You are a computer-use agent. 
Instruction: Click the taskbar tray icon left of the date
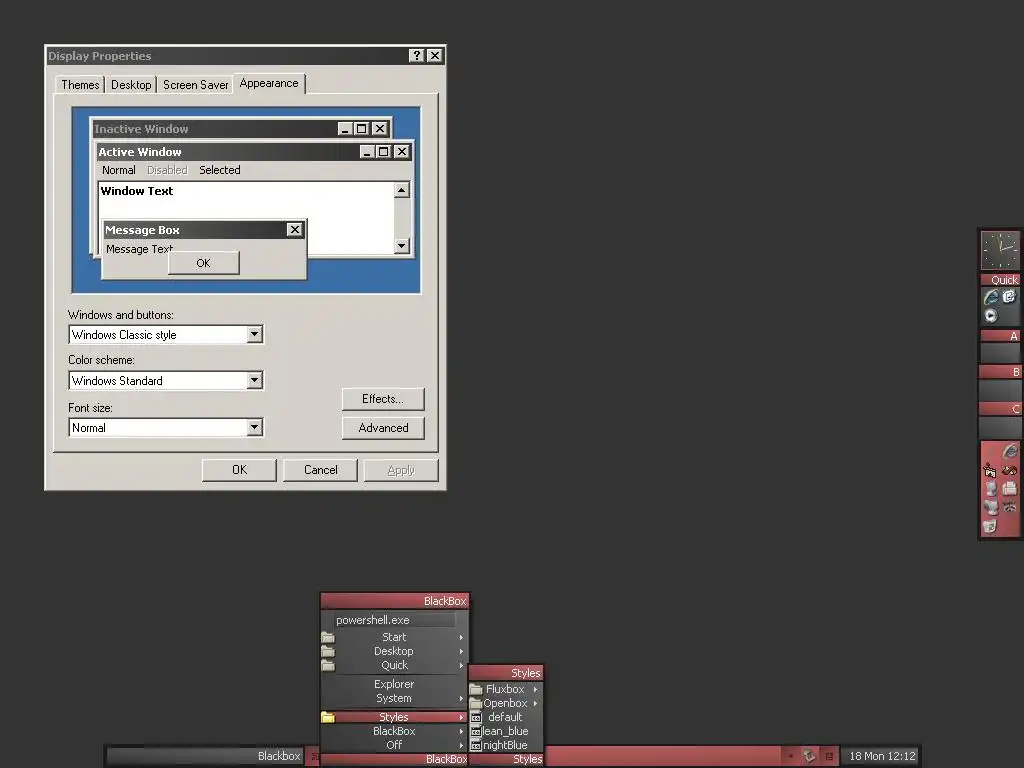coord(809,756)
